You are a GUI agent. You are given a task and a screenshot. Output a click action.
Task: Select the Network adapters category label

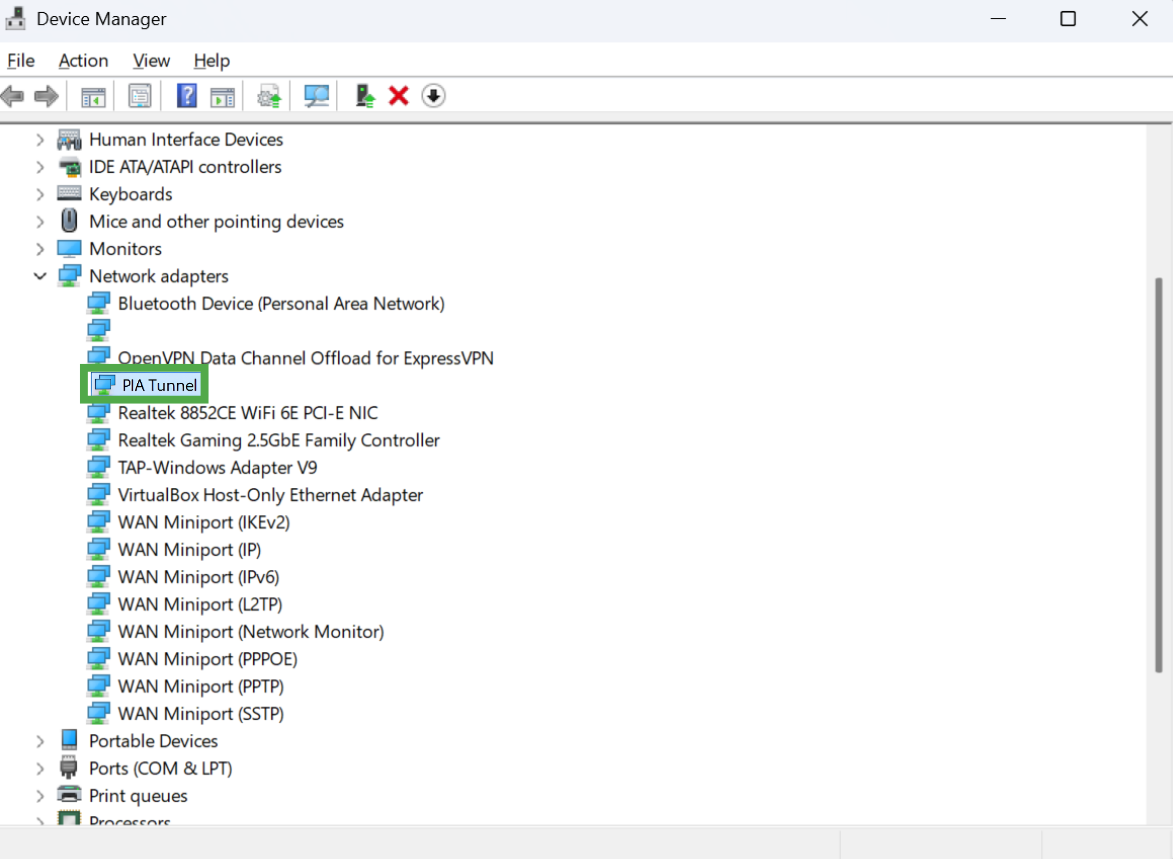coord(159,276)
